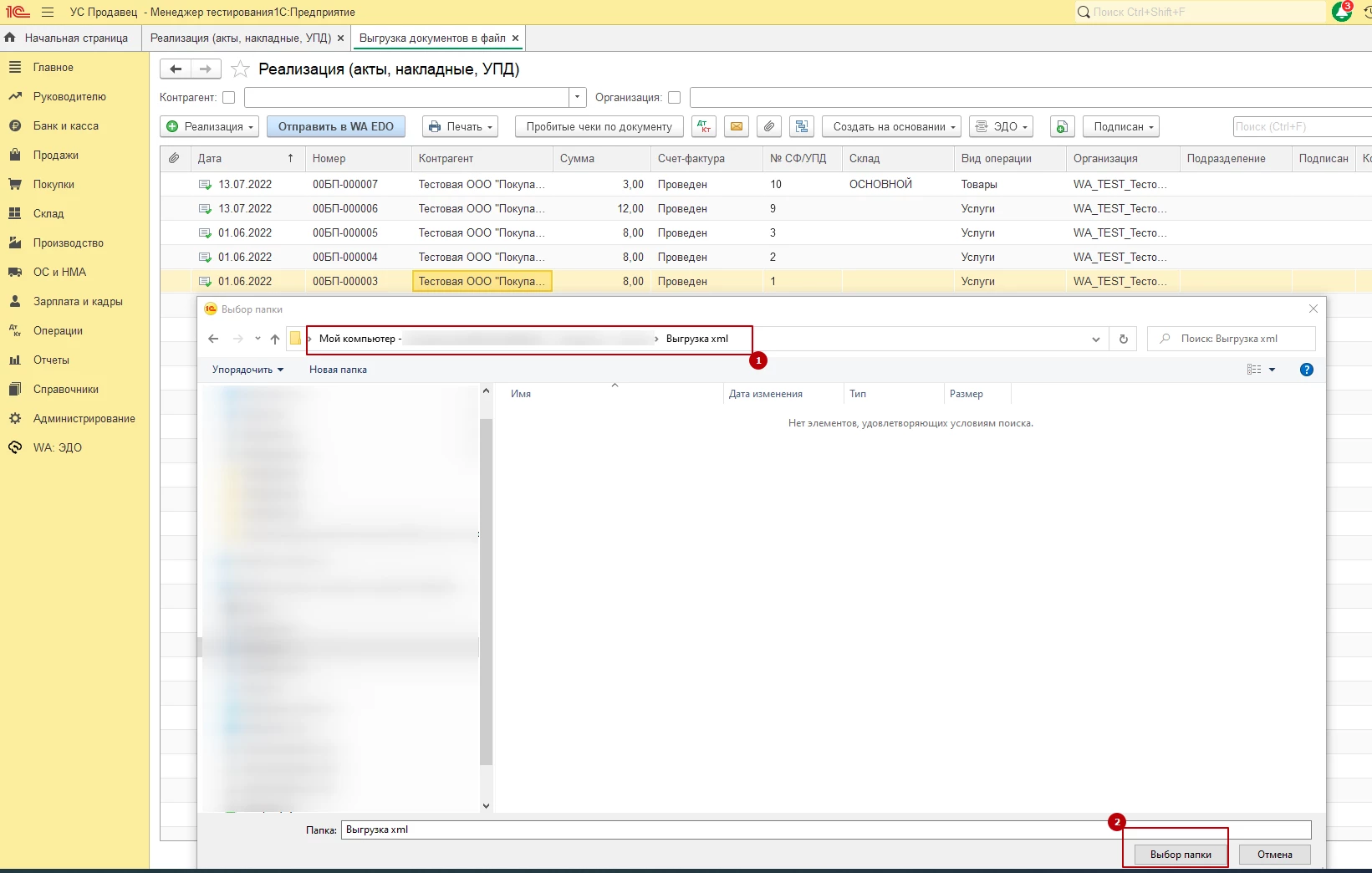This screenshot has height=873, width=1372.
Task: Select document row 00БП-000005
Action: click(x=766, y=232)
